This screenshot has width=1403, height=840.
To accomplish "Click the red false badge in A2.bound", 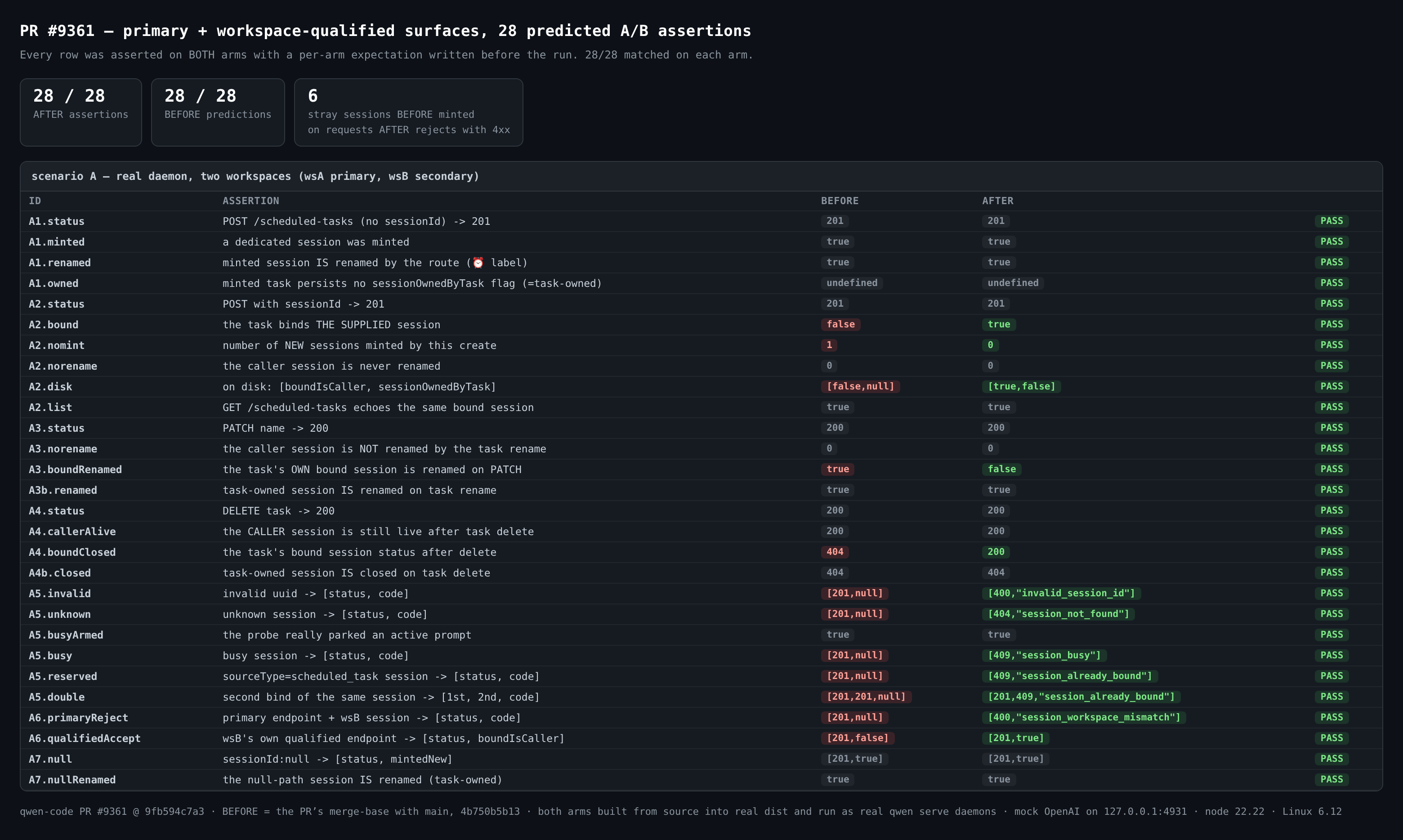I will click(840, 324).
